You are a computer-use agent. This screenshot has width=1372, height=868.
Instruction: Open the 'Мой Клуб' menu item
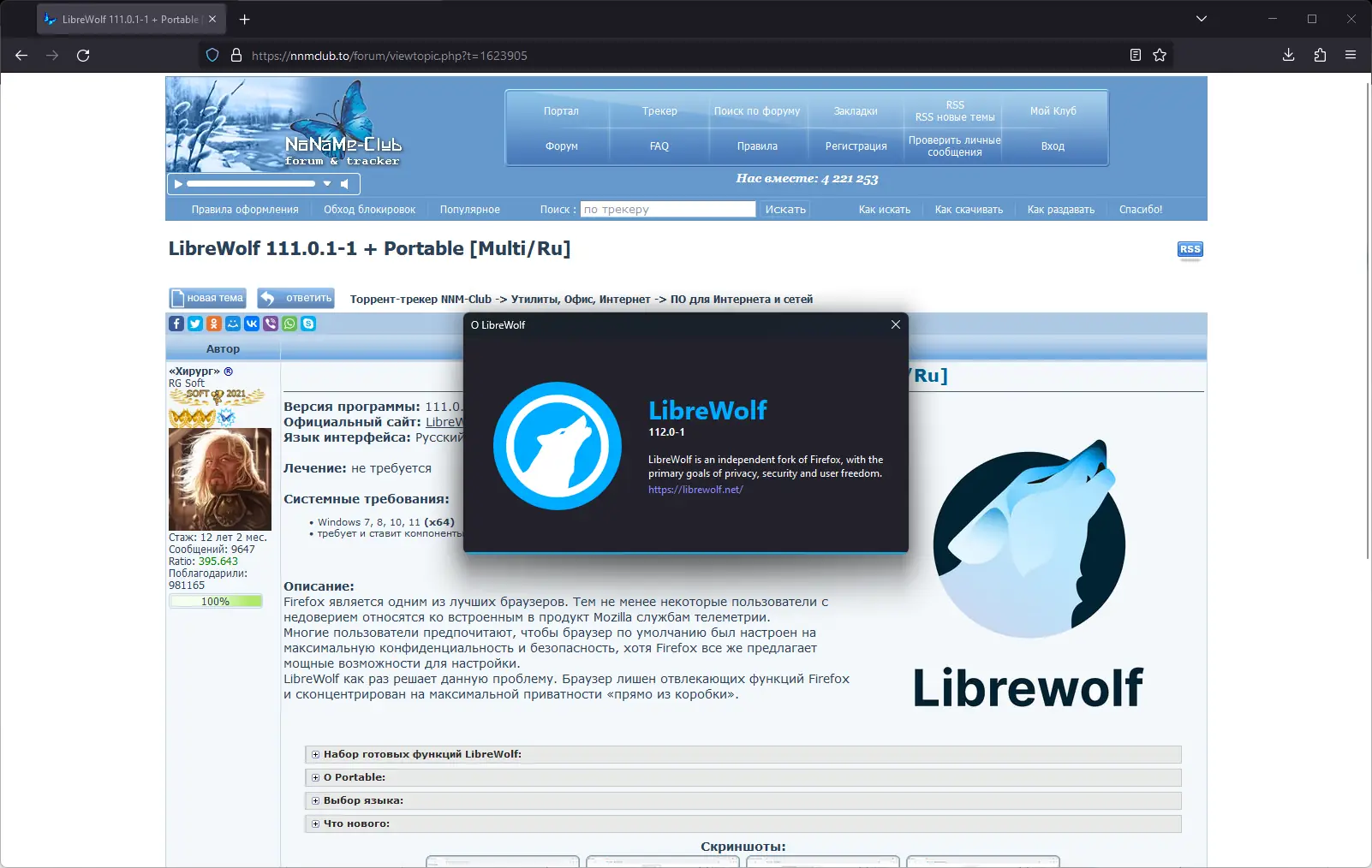point(1053,111)
